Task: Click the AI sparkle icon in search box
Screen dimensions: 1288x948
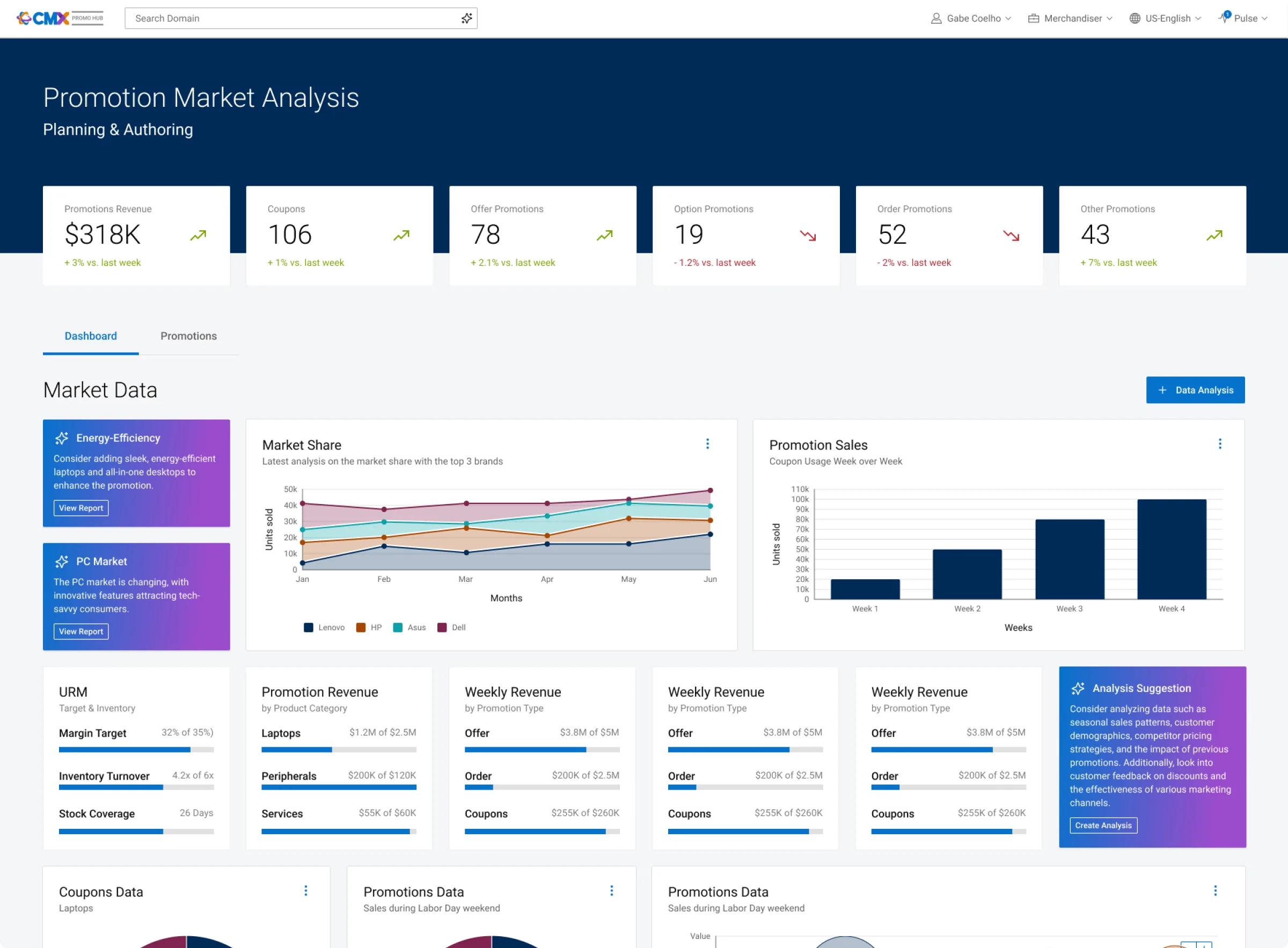Action: (x=466, y=18)
